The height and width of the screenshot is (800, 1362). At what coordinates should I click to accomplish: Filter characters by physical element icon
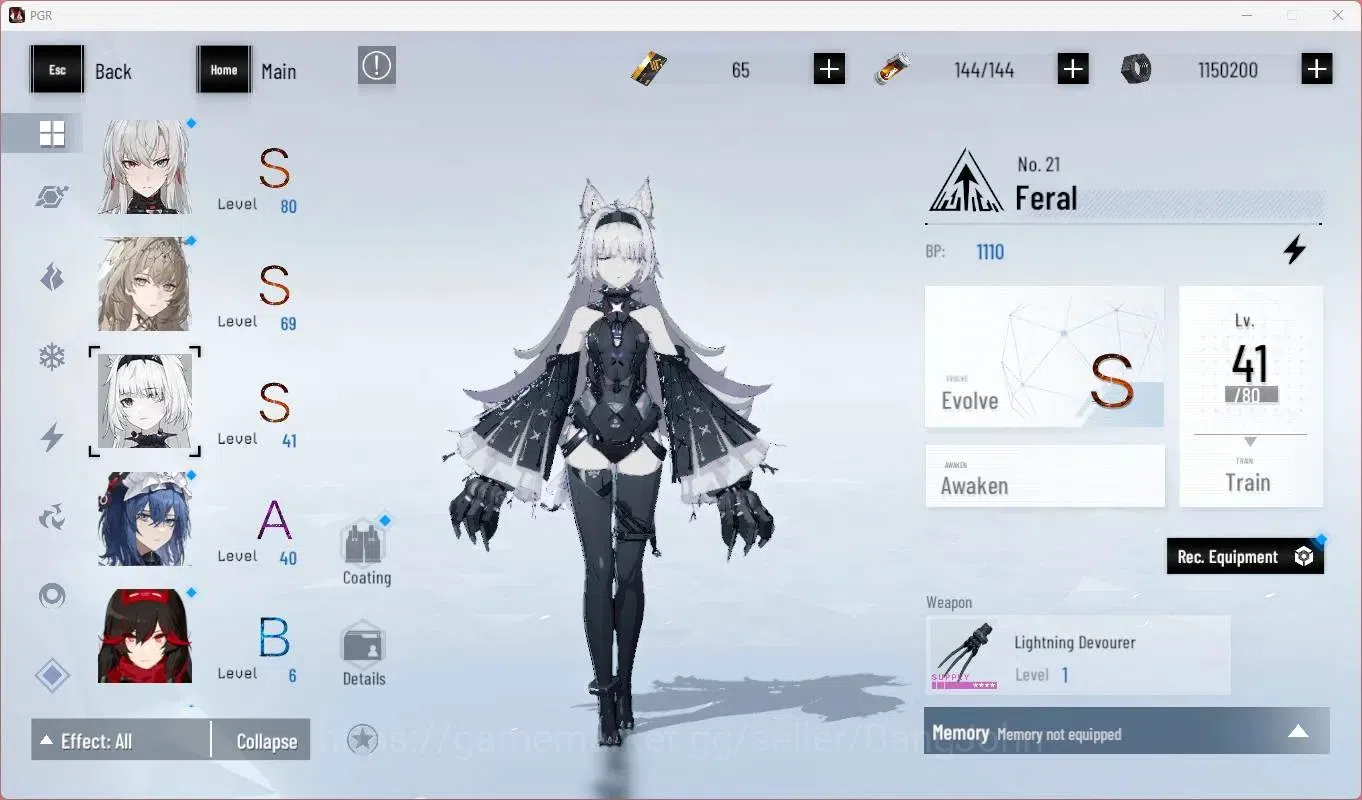tap(52, 197)
